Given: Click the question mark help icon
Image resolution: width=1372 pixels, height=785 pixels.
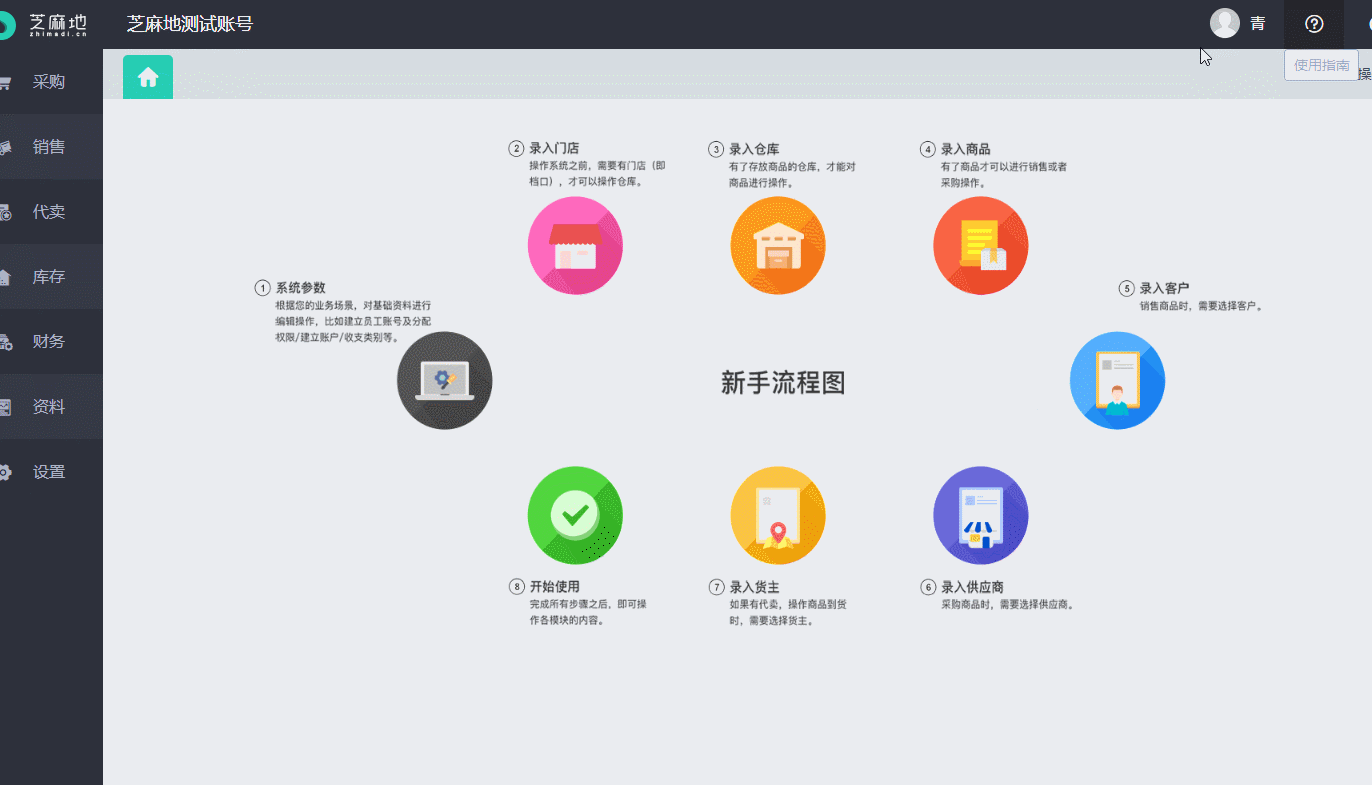Looking at the screenshot, I should tap(1315, 24).
